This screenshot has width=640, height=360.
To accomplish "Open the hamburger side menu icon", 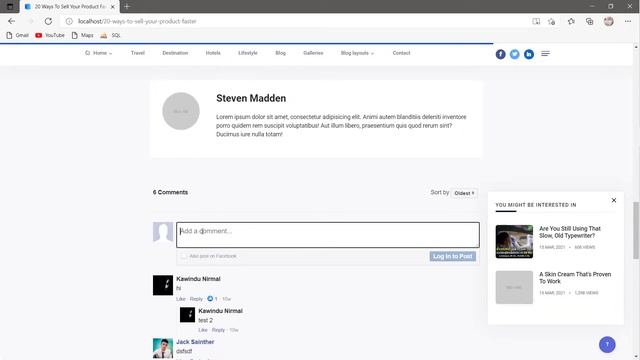I will pos(545,53).
